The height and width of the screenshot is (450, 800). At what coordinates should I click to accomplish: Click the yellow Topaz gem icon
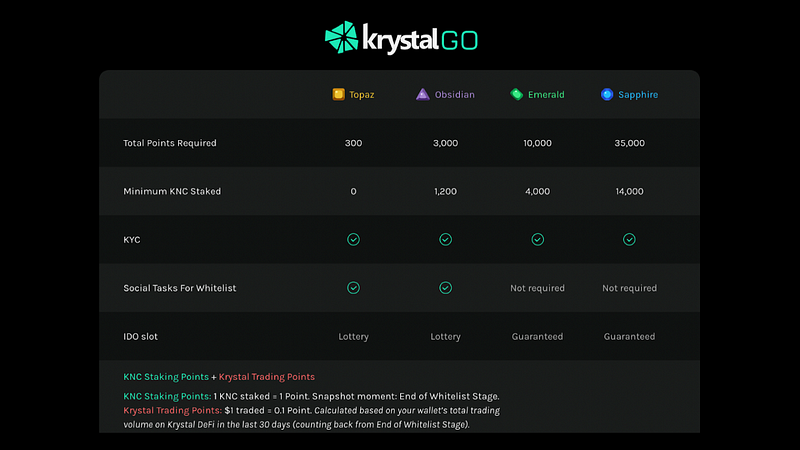(x=338, y=94)
